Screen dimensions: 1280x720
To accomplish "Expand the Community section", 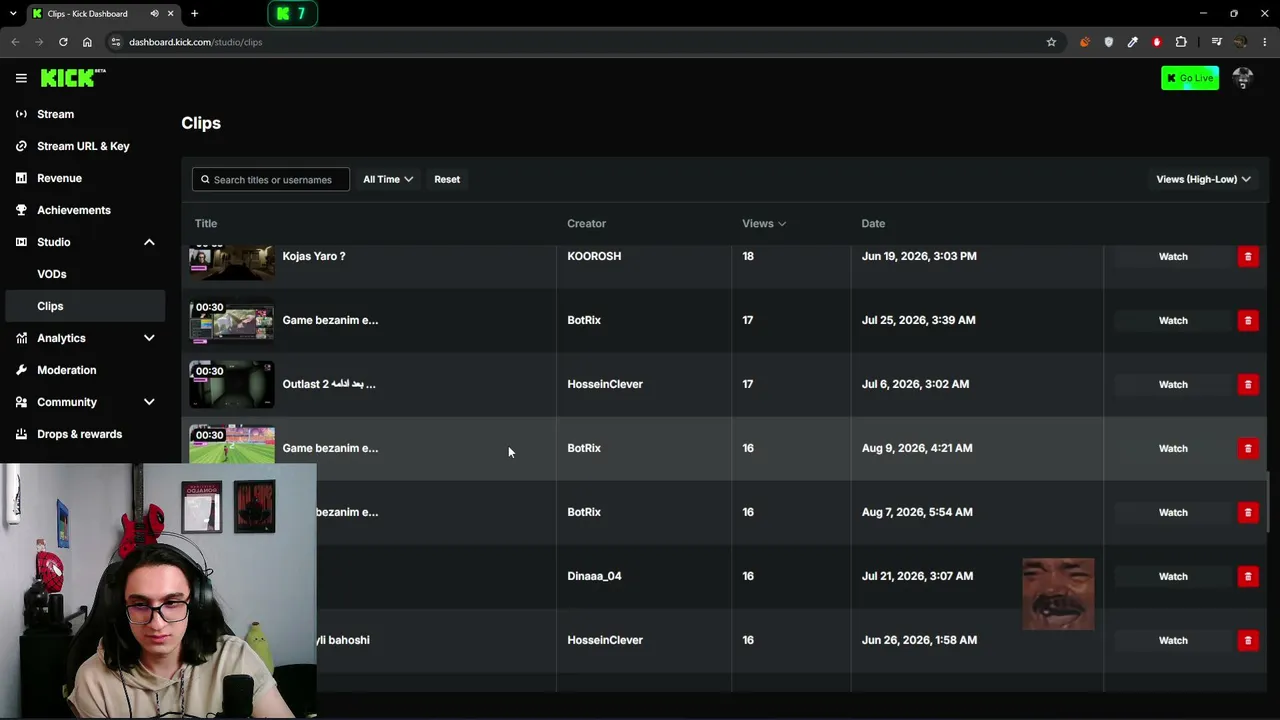I will 149,402.
